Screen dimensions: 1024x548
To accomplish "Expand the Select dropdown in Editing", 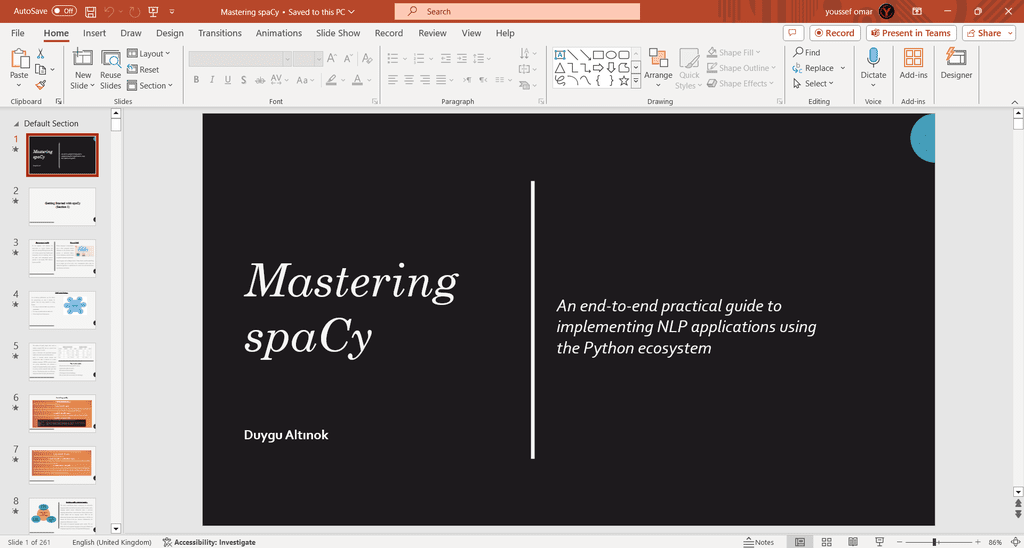I will coord(814,84).
